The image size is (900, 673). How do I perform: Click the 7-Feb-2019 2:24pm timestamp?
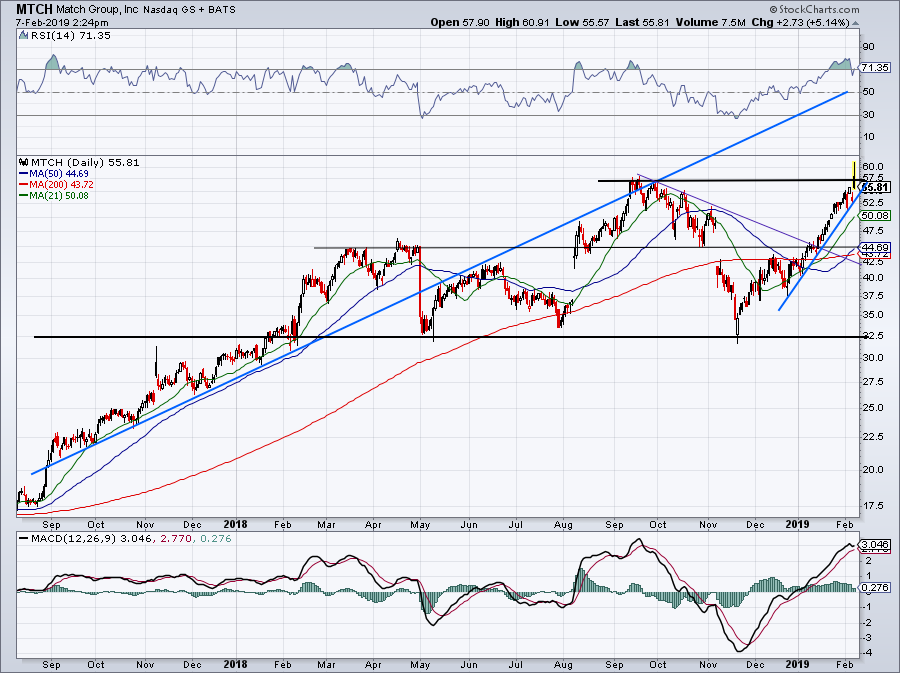[x=62, y=23]
